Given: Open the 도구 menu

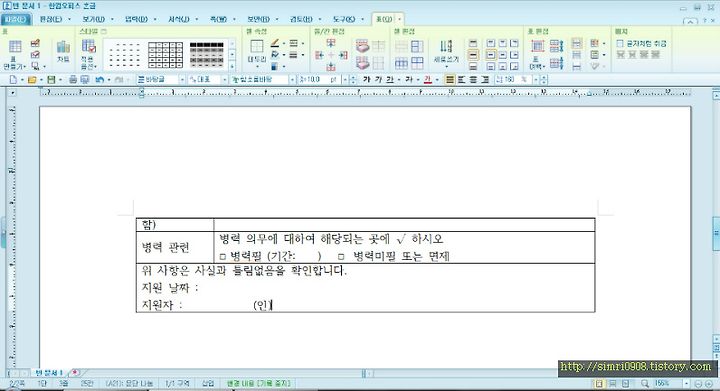Looking at the screenshot, I should pyautogui.click(x=344, y=19).
